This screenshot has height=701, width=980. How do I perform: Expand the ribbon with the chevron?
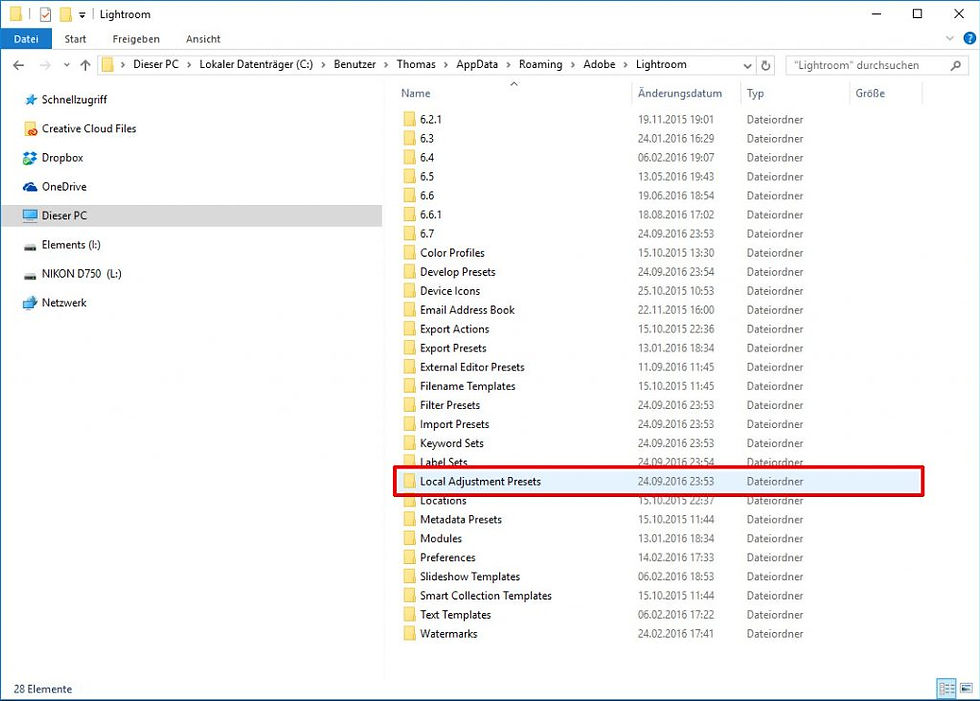tap(950, 39)
